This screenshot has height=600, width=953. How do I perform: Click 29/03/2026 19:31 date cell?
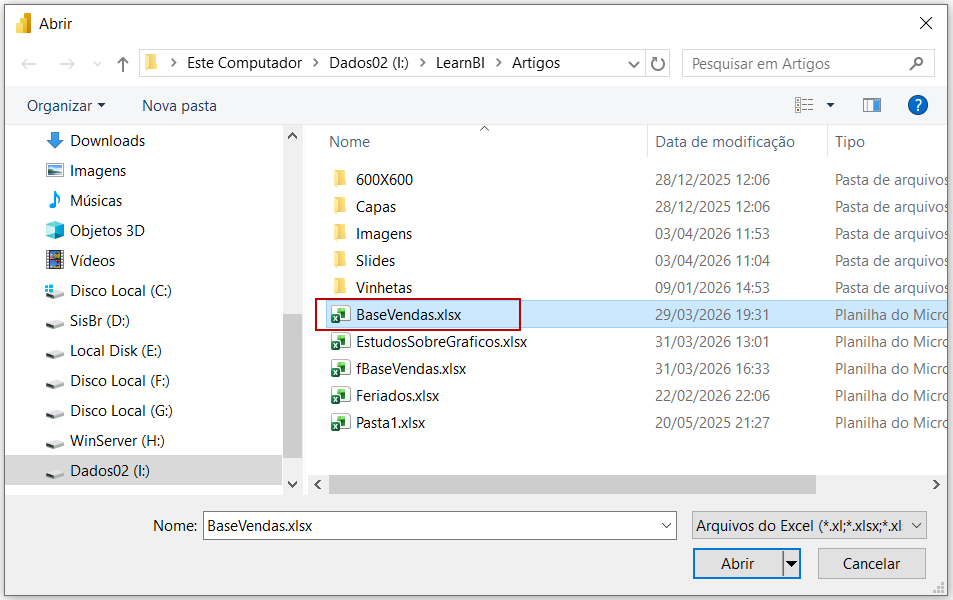pos(712,314)
